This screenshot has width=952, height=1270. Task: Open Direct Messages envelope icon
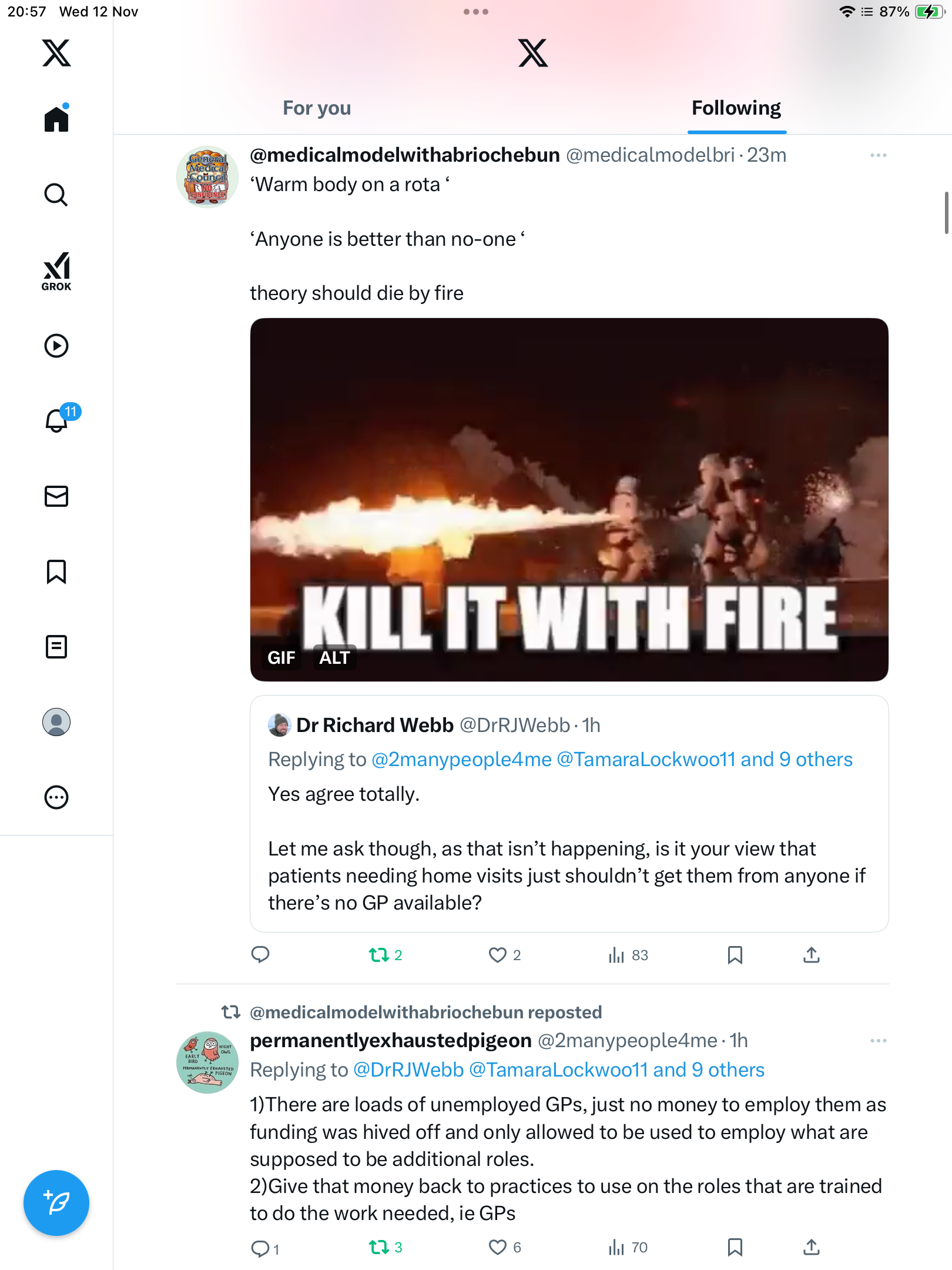point(56,496)
